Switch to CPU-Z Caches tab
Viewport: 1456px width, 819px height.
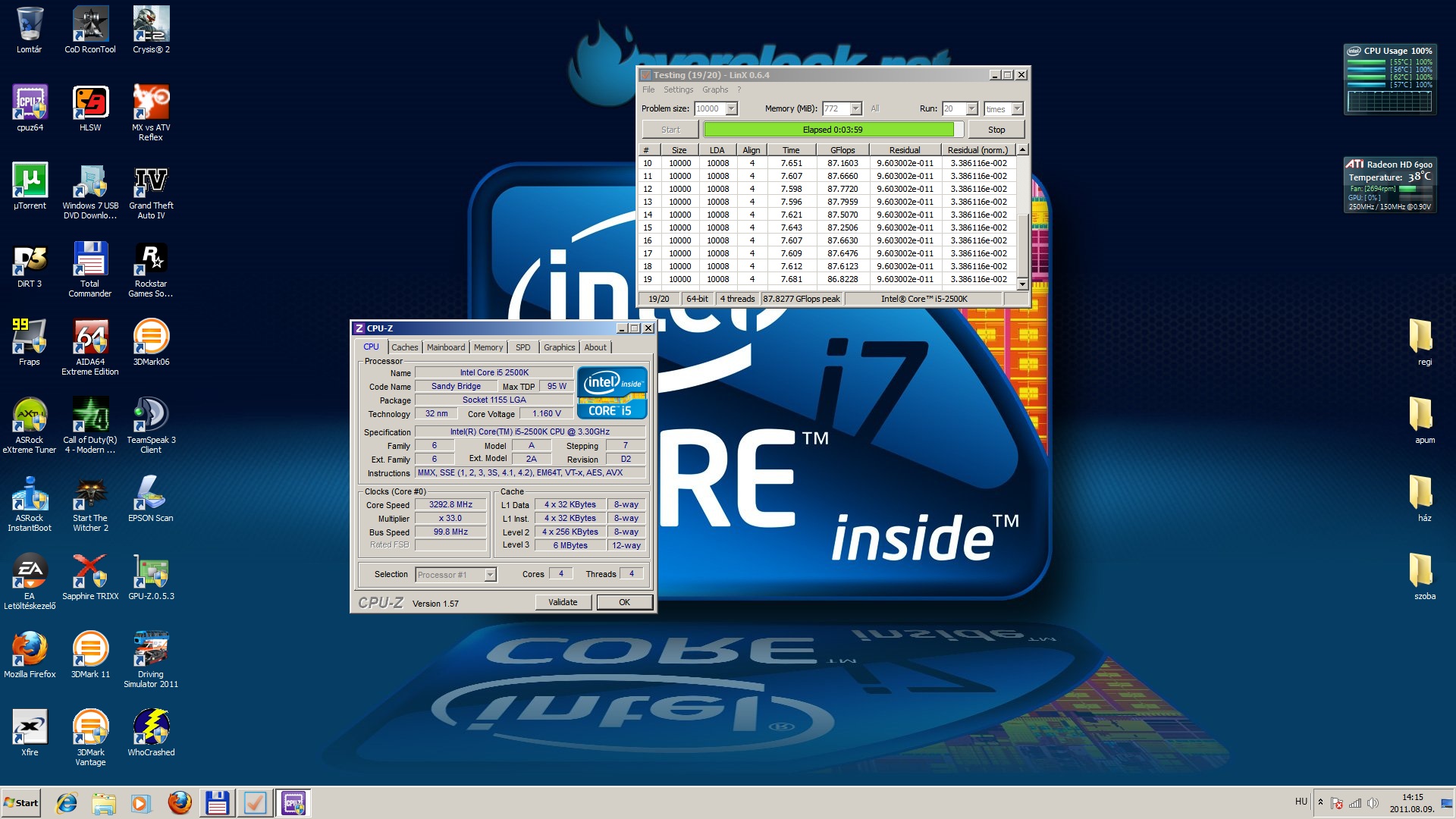click(404, 347)
